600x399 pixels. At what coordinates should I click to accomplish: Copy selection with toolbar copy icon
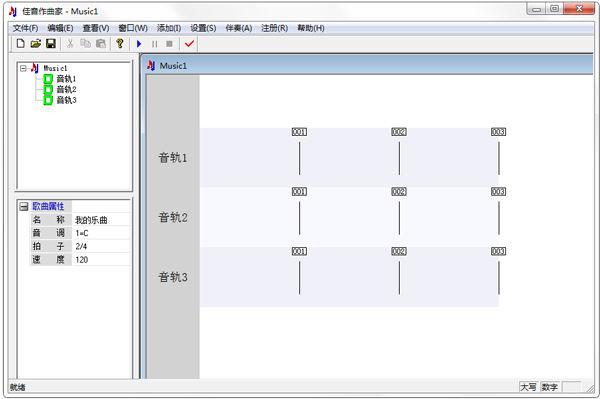(x=85, y=44)
